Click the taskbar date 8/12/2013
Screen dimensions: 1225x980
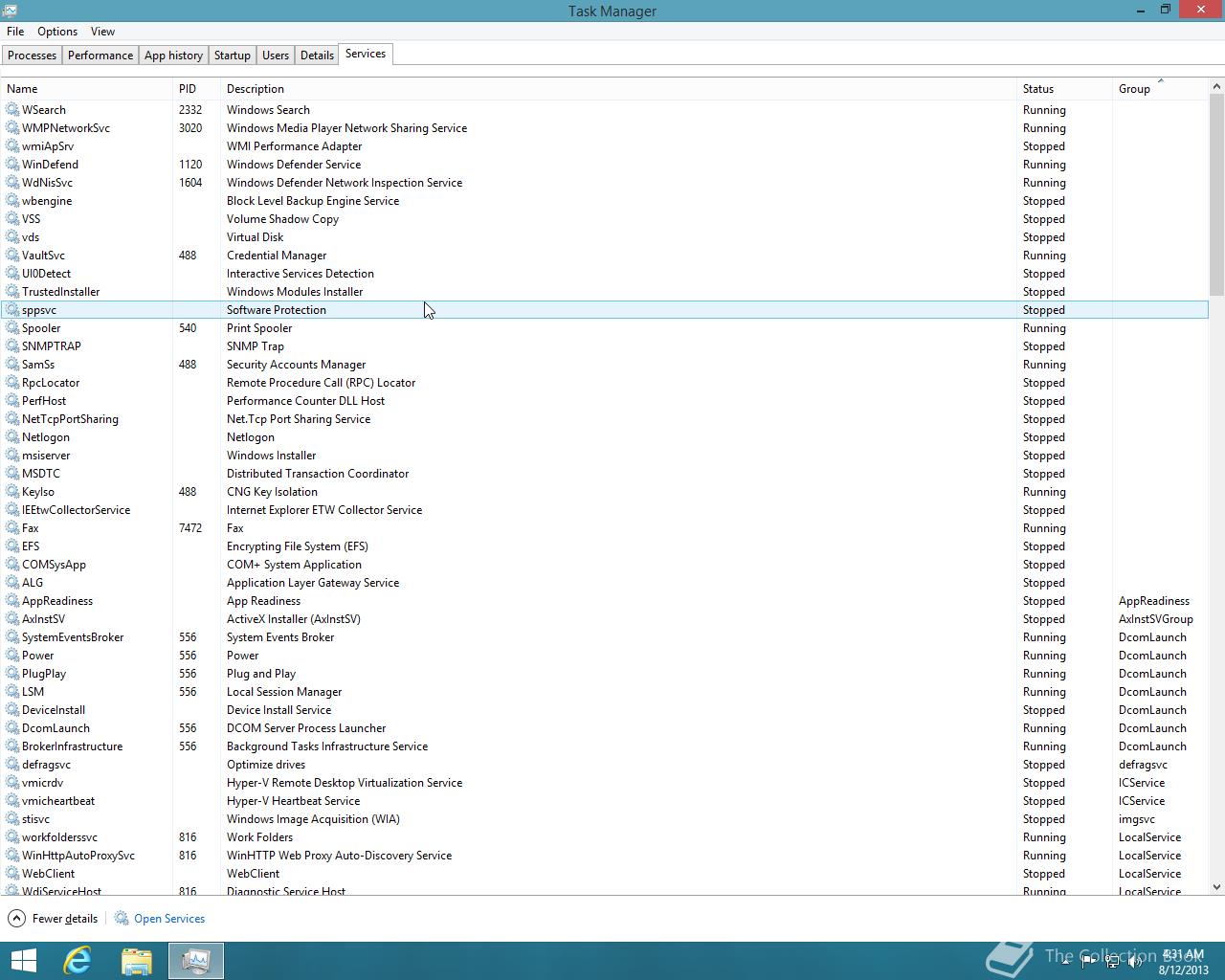[1184, 969]
